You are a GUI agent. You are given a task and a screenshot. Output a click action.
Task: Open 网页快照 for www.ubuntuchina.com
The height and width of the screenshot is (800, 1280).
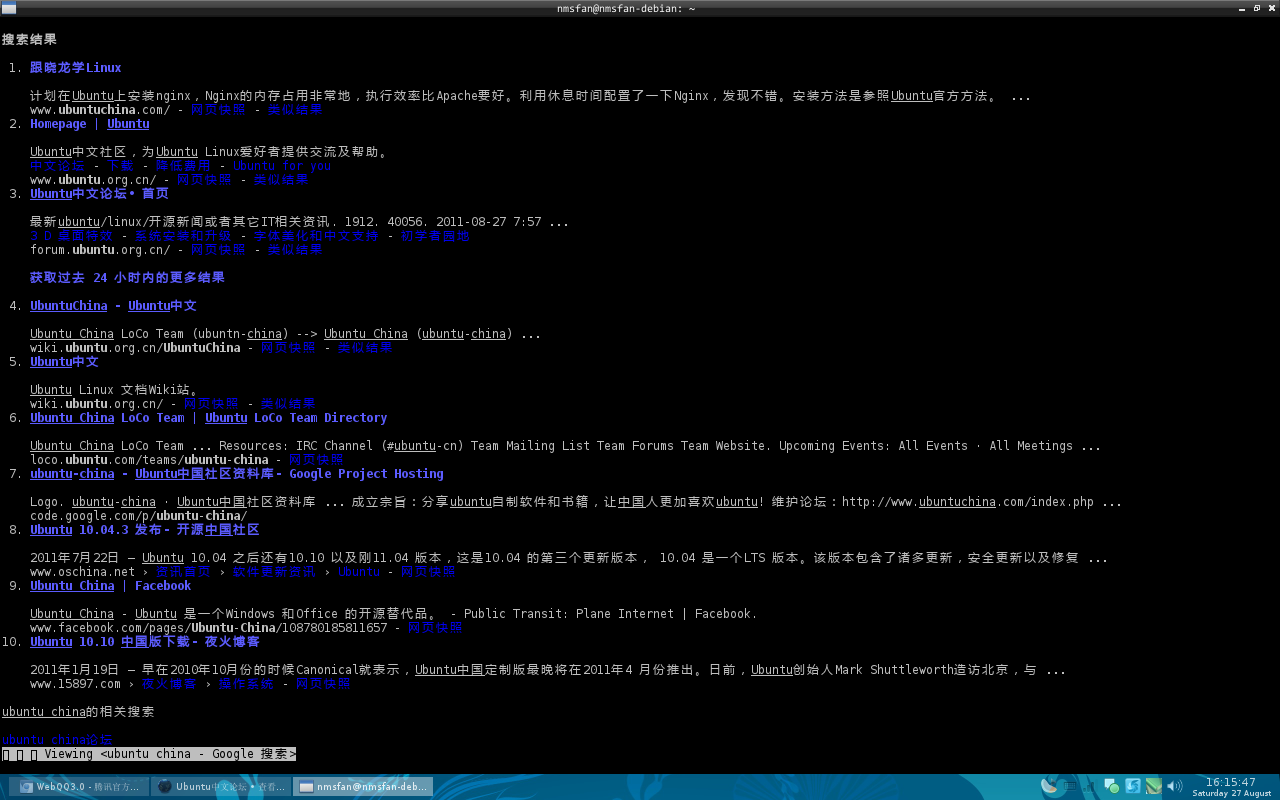click(218, 110)
